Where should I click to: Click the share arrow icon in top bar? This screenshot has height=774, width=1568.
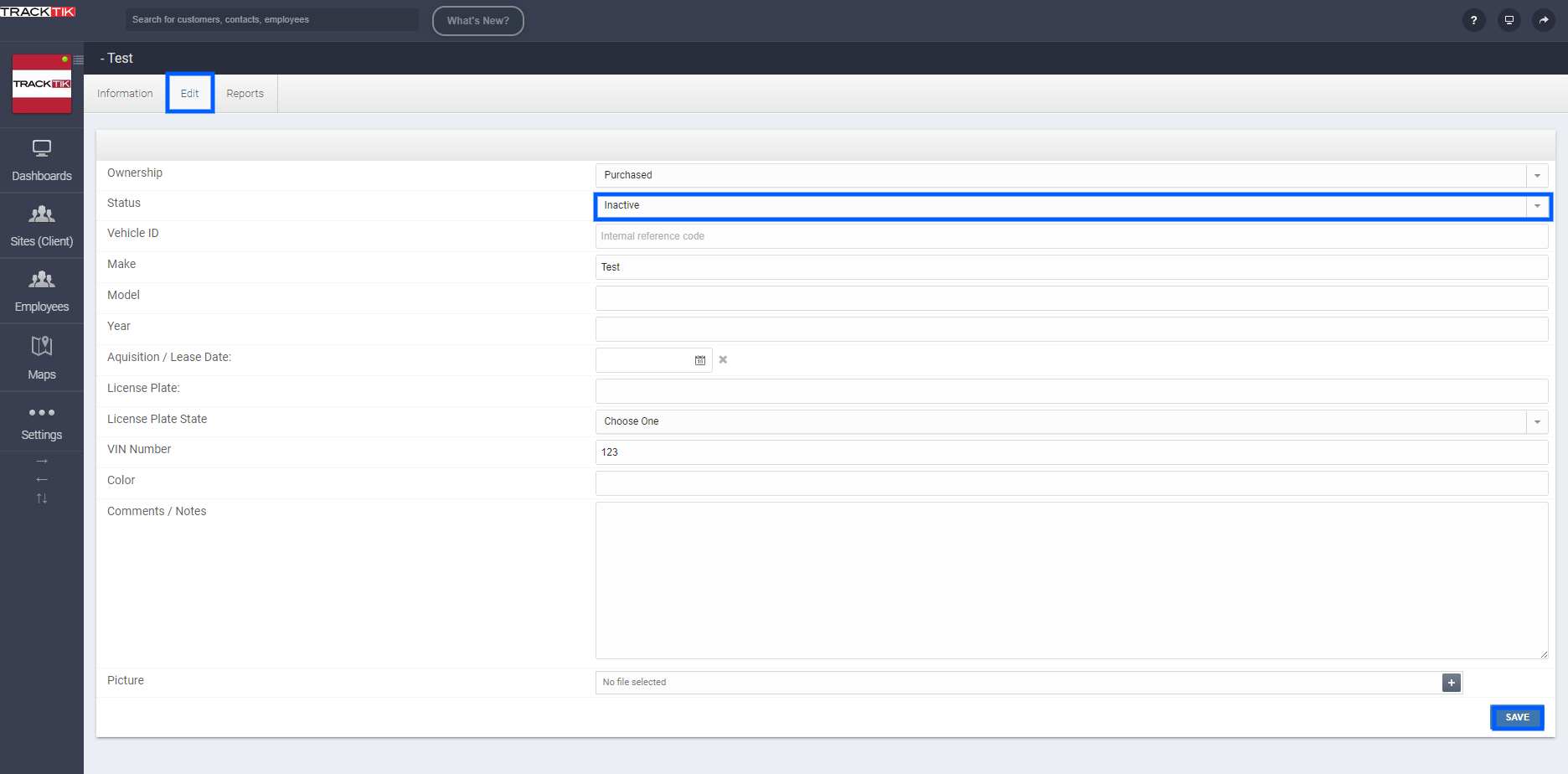pyautogui.click(x=1544, y=20)
